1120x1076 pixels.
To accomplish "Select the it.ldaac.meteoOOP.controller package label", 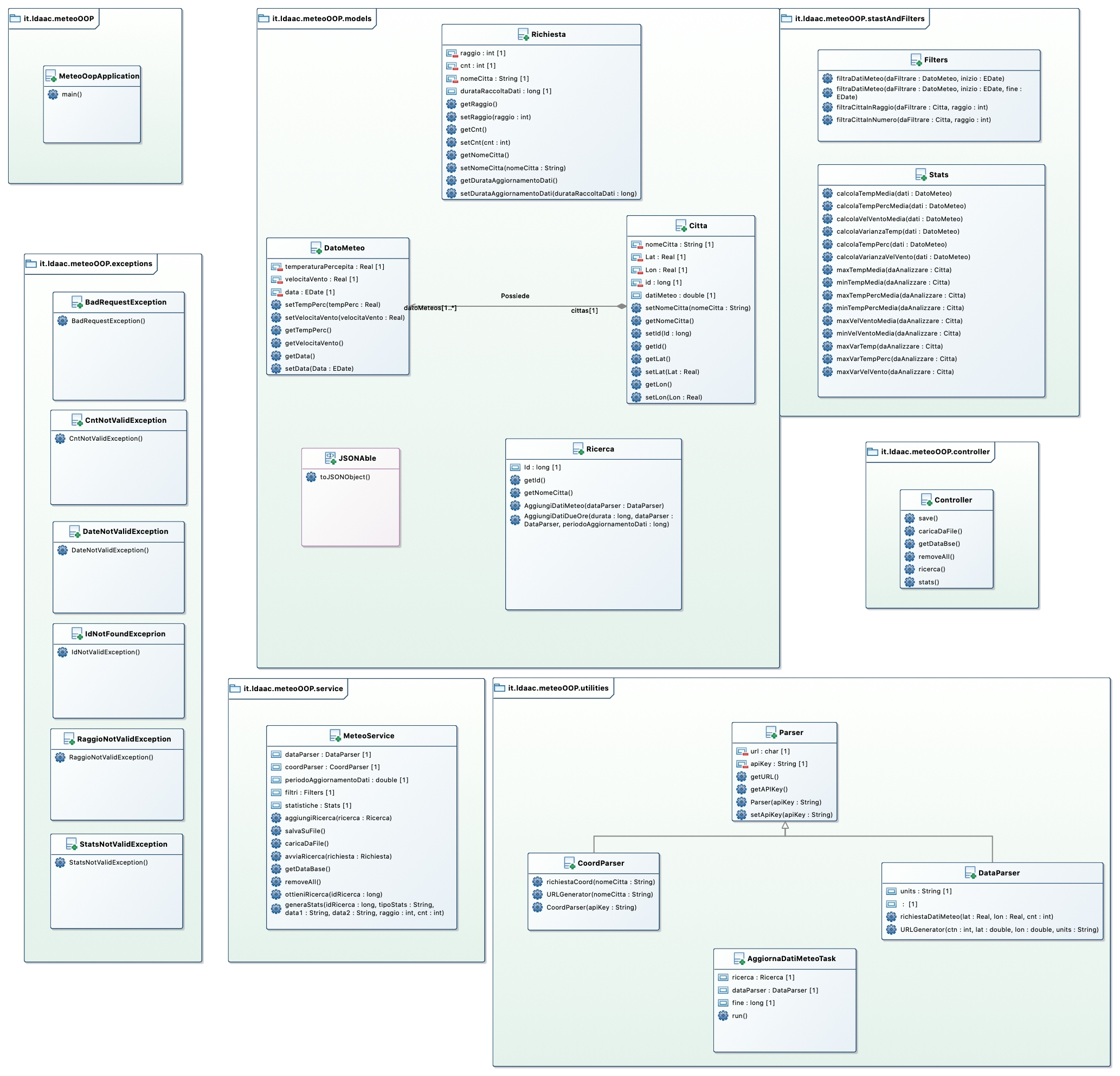I will [x=936, y=452].
